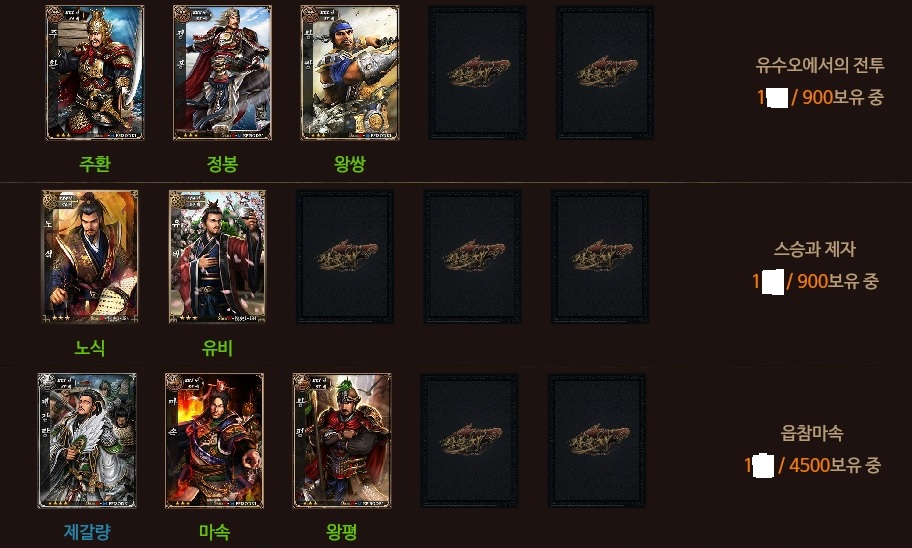
Task: Click the last locked slot in 유수오에서의 전투 row
Action: pyautogui.click(x=605, y=73)
